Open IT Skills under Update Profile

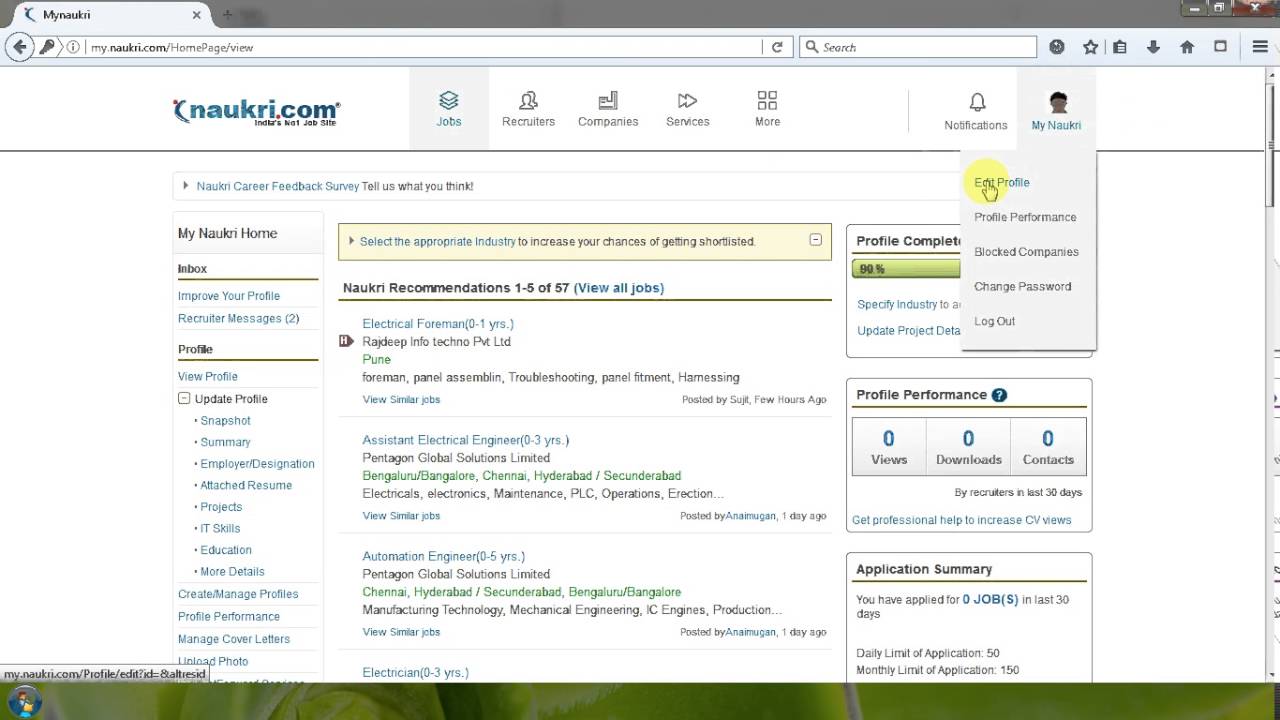220,528
